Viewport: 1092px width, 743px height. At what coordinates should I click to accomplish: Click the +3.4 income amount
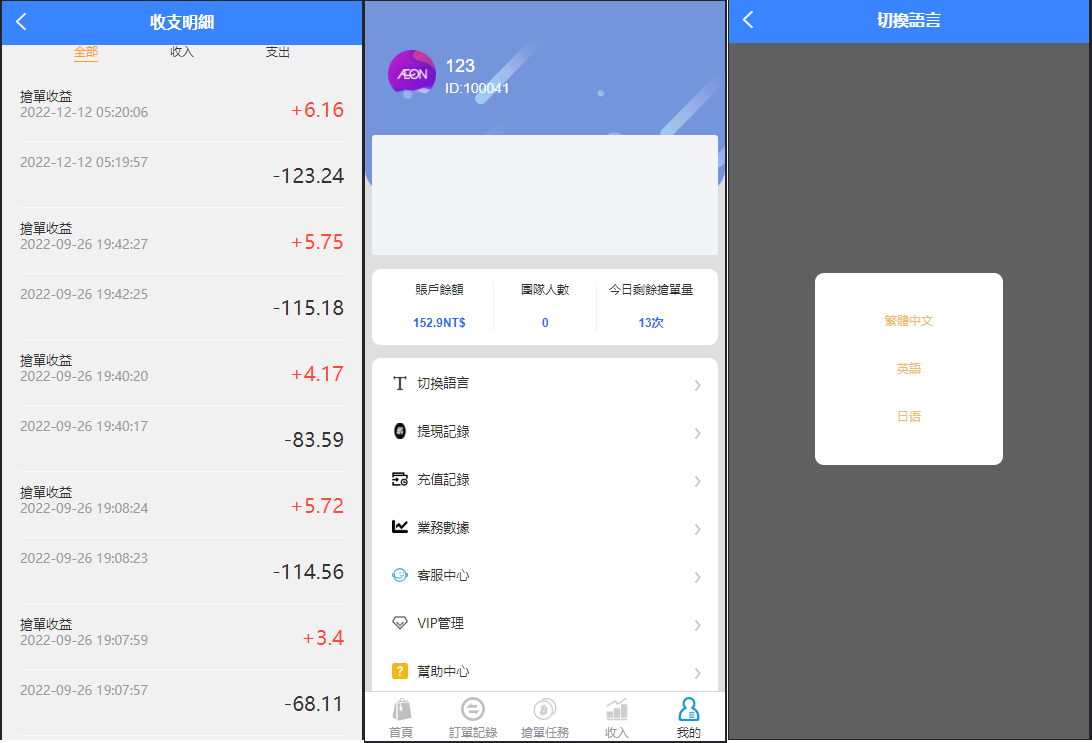pyautogui.click(x=323, y=638)
